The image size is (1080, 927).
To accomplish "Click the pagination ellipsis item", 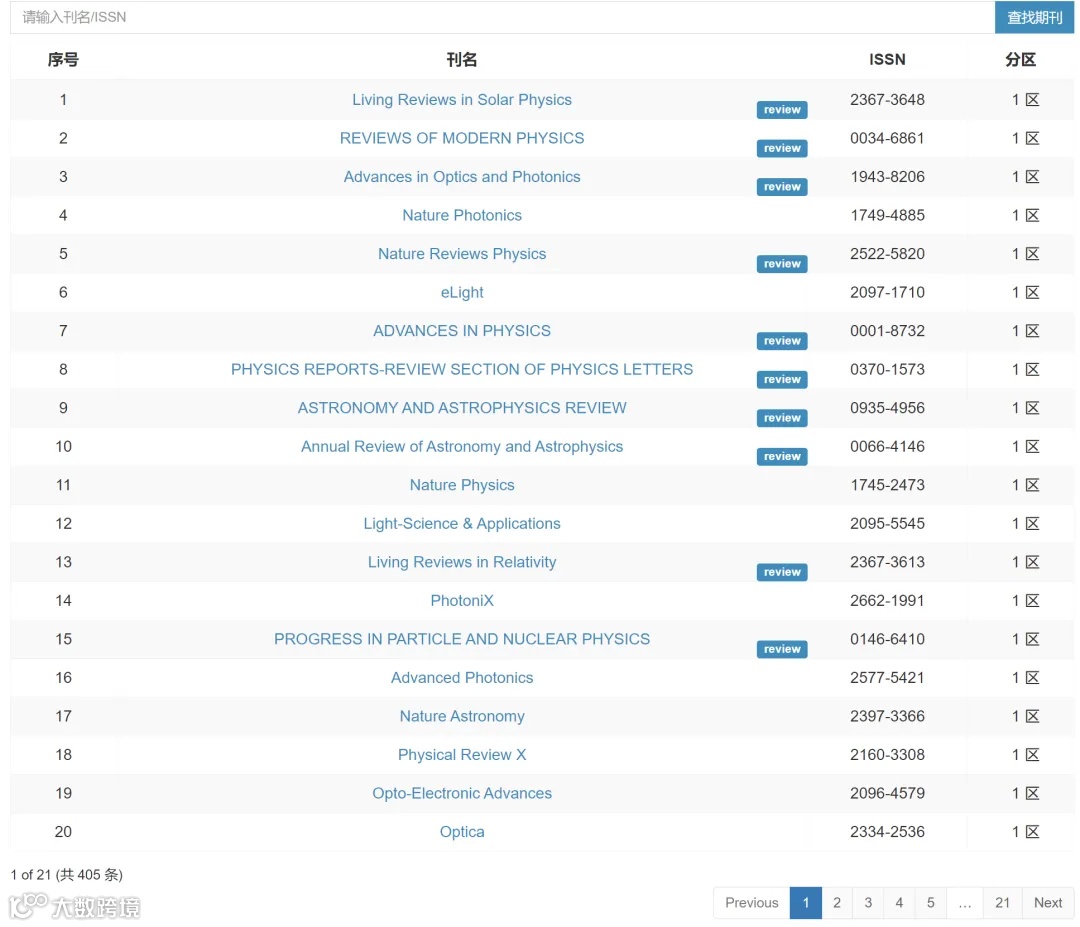I will coord(965,903).
